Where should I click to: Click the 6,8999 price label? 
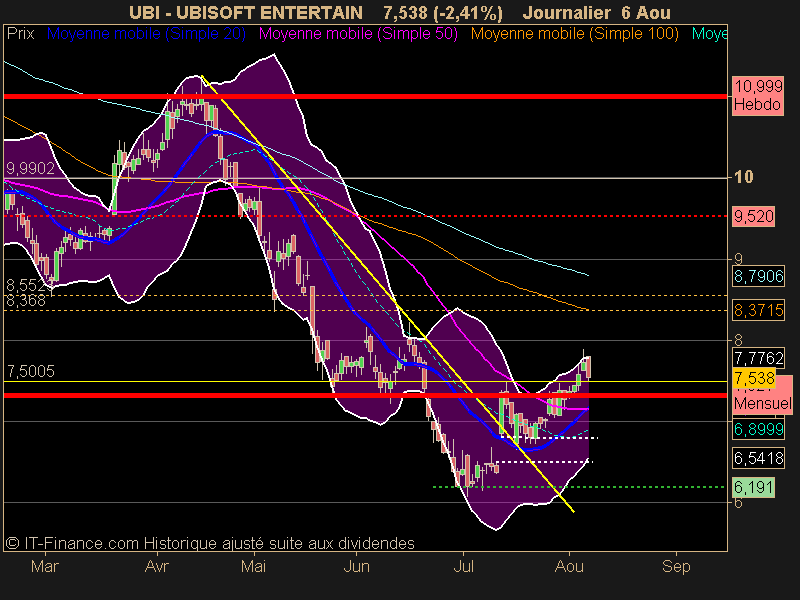pyautogui.click(x=758, y=429)
